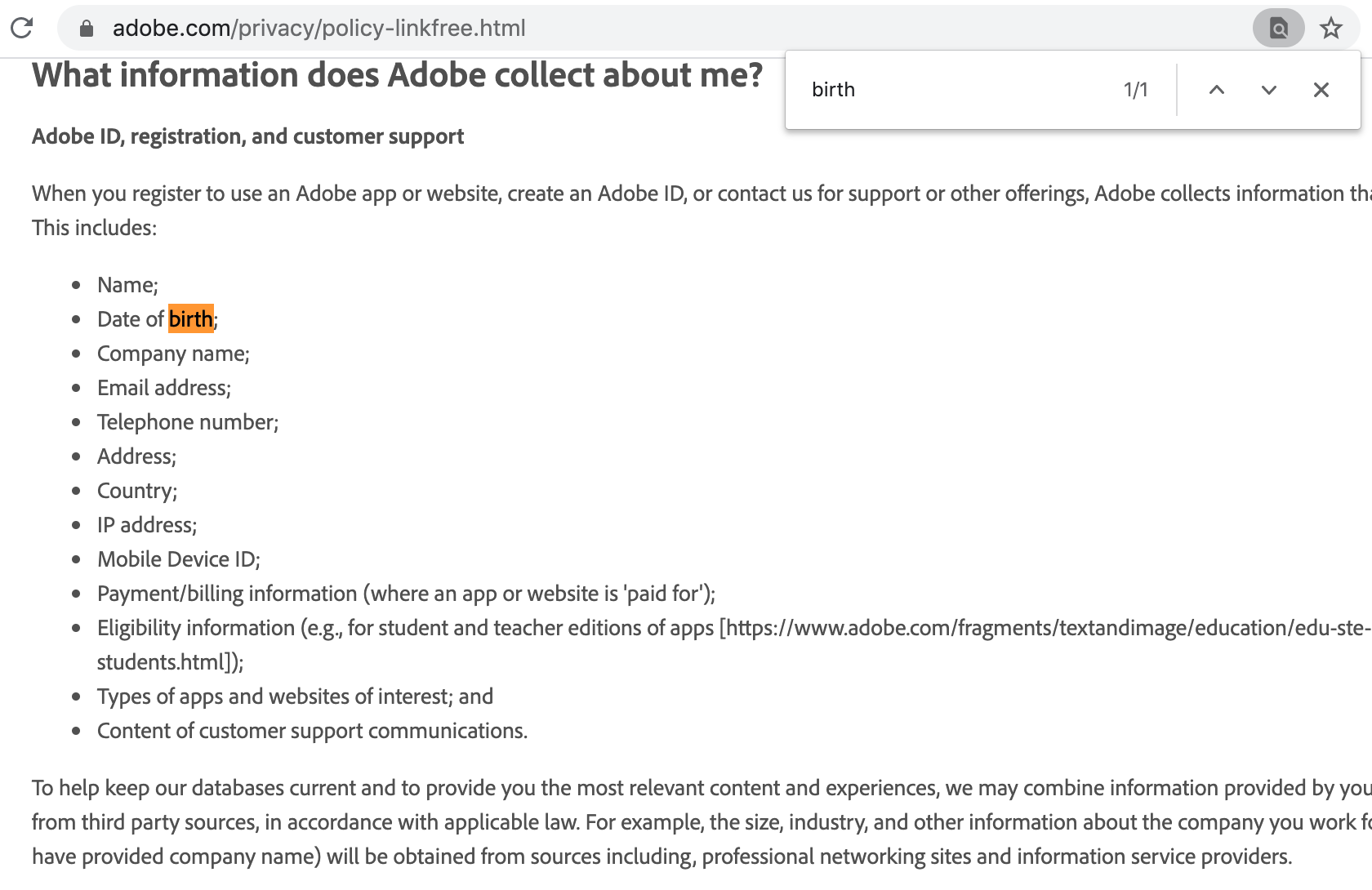Jump to next match with down arrow

click(1268, 90)
